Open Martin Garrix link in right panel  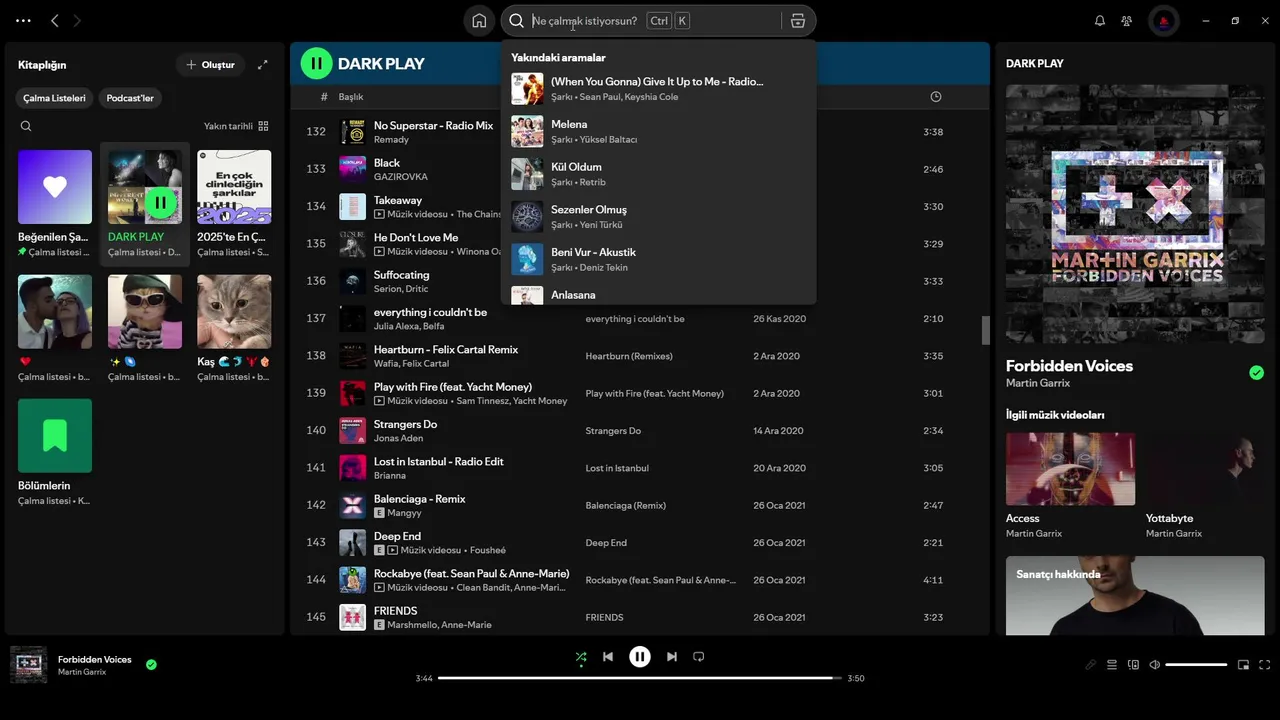[x=1038, y=383]
